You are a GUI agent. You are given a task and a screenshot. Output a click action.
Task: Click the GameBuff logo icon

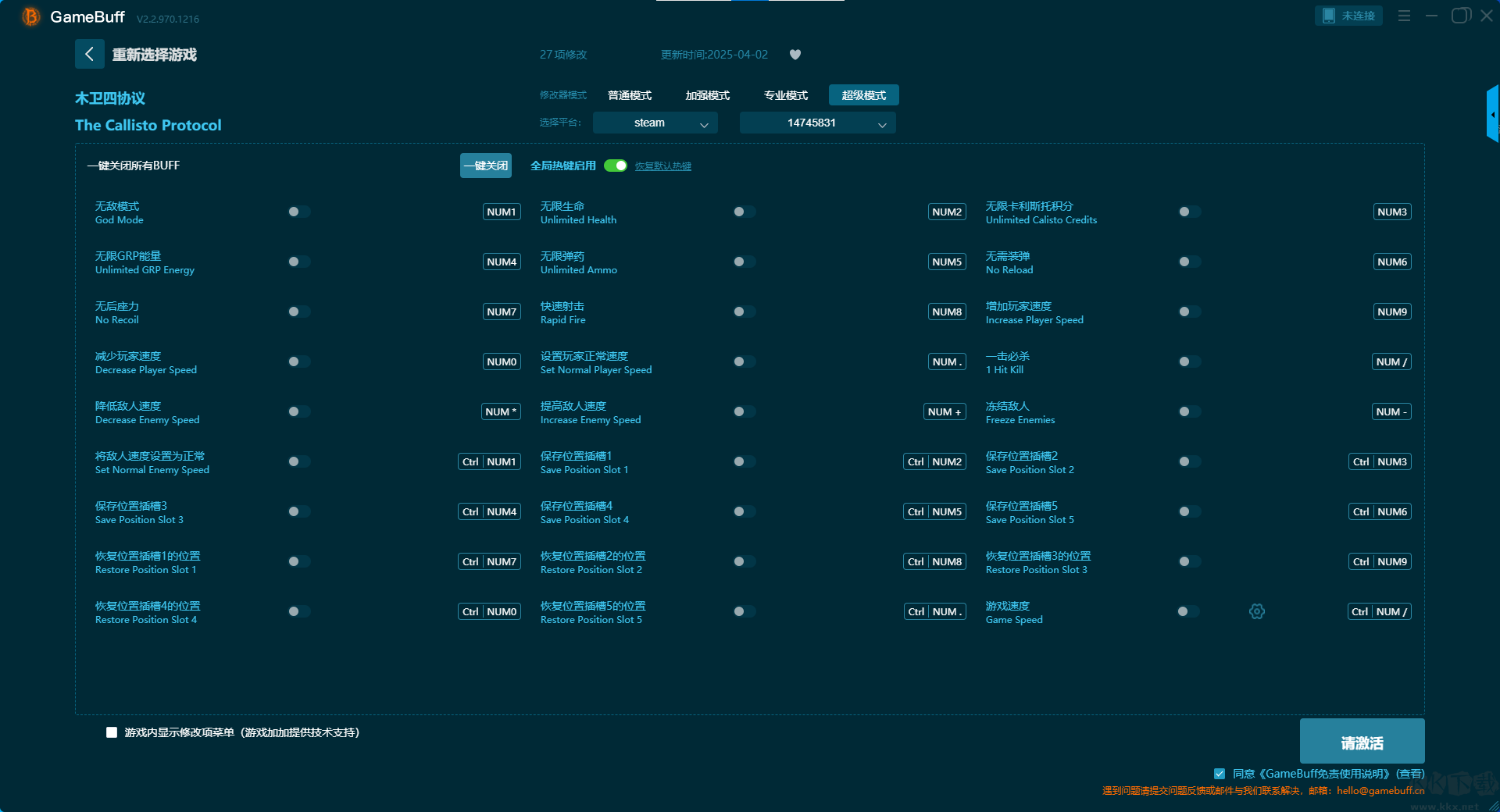[30, 16]
